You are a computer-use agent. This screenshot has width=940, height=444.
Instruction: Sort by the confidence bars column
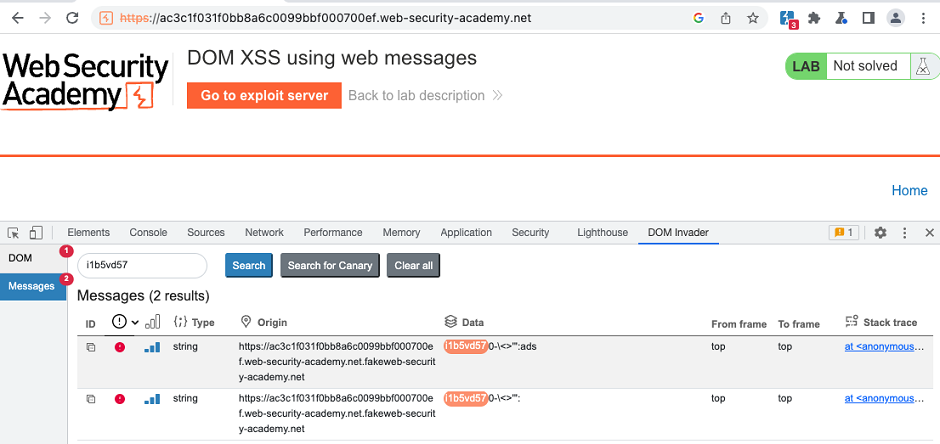(153, 322)
